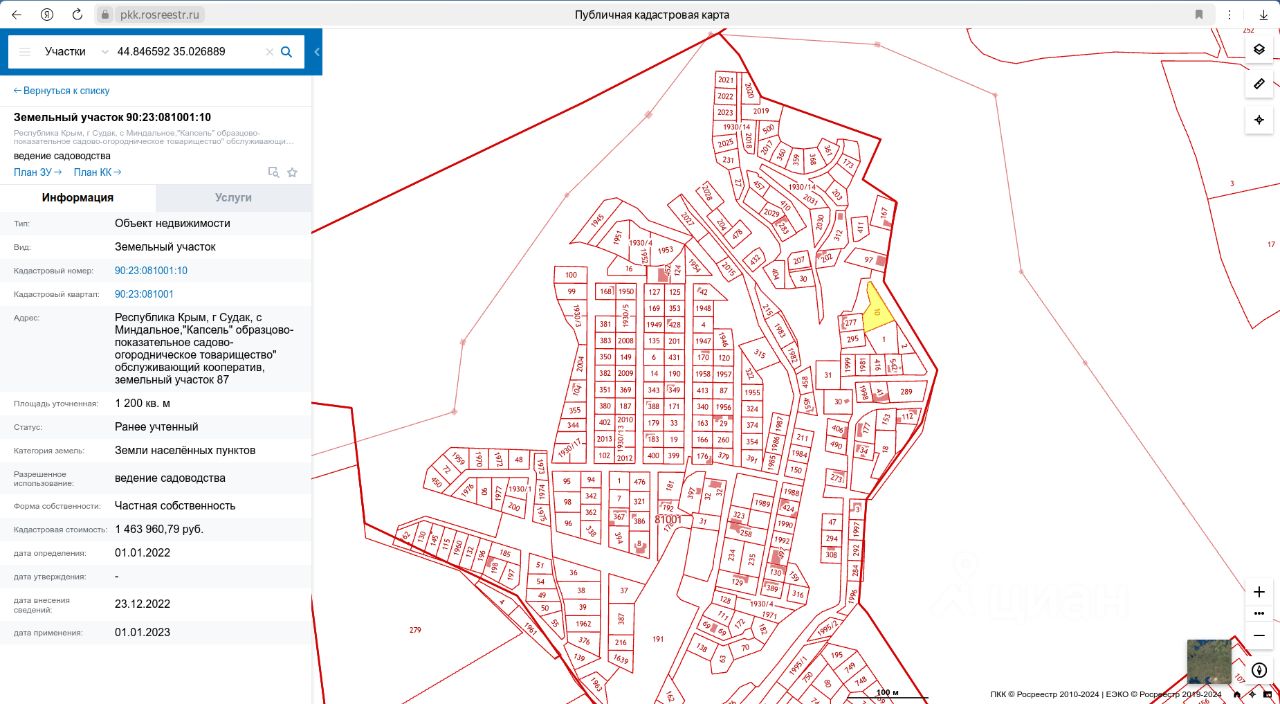Open the hamburger menu in search bar
Screen dimensions: 1280x704
point(25,51)
